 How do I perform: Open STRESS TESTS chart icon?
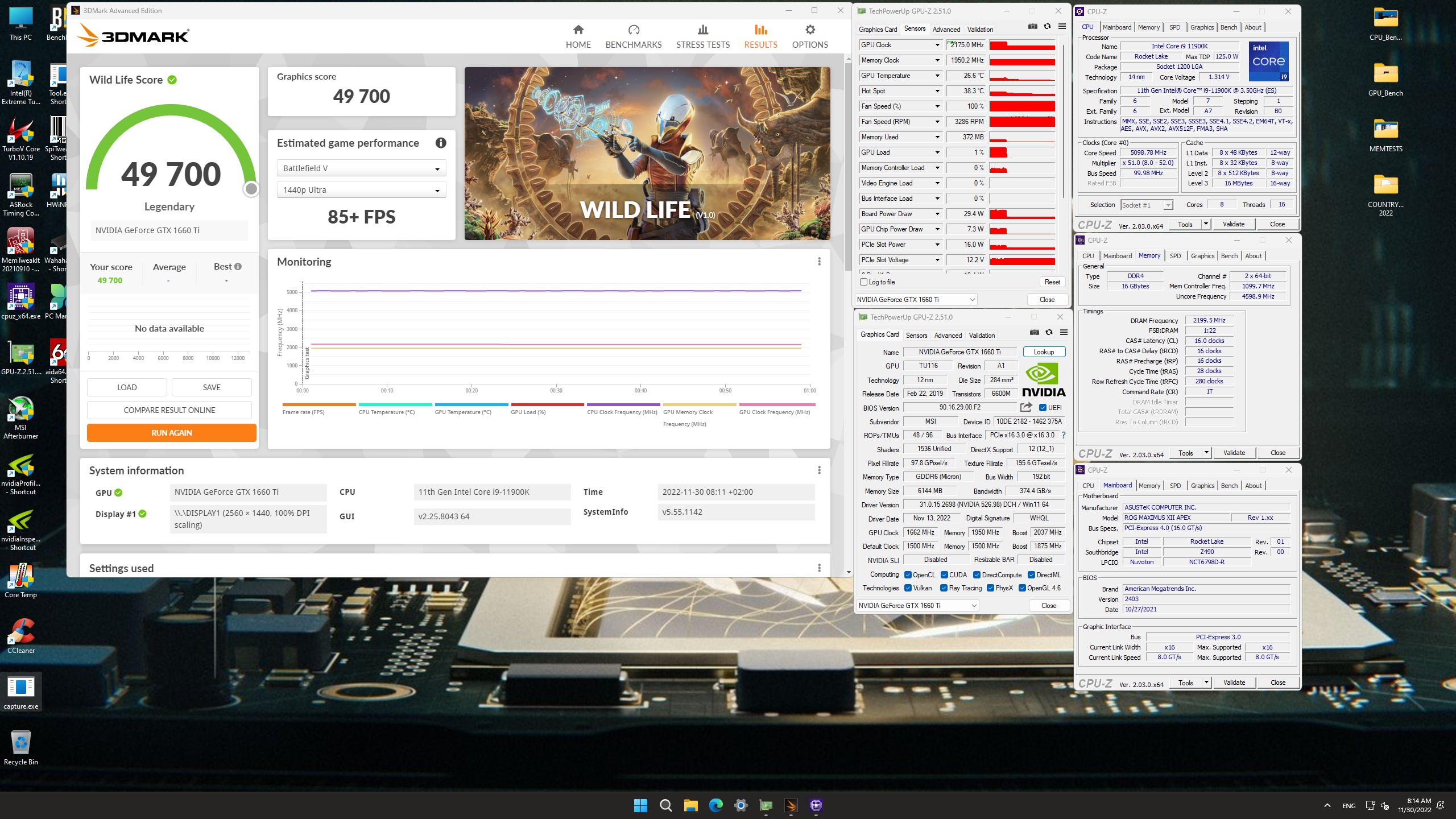point(703,30)
